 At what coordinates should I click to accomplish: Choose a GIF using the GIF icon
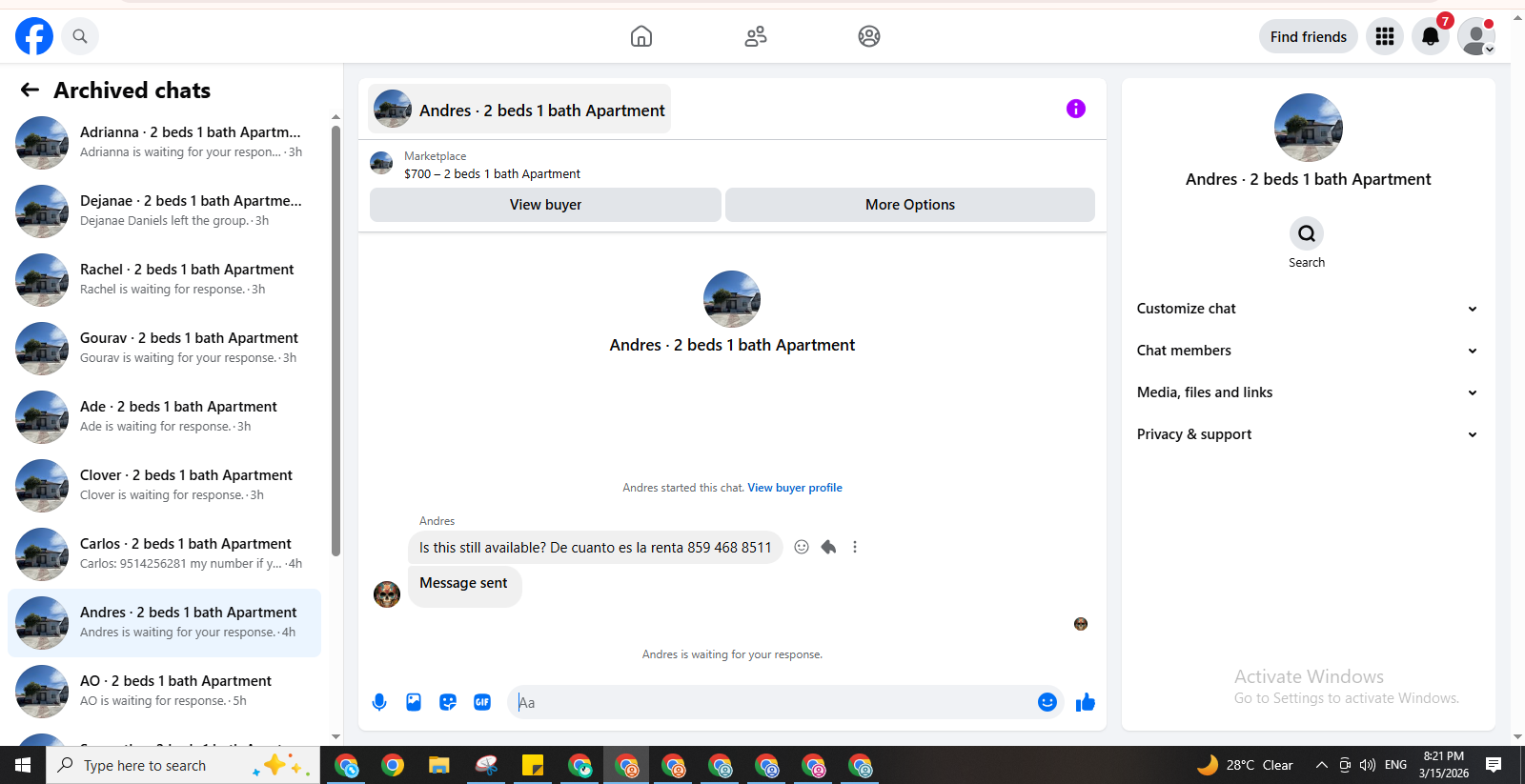tap(482, 702)
